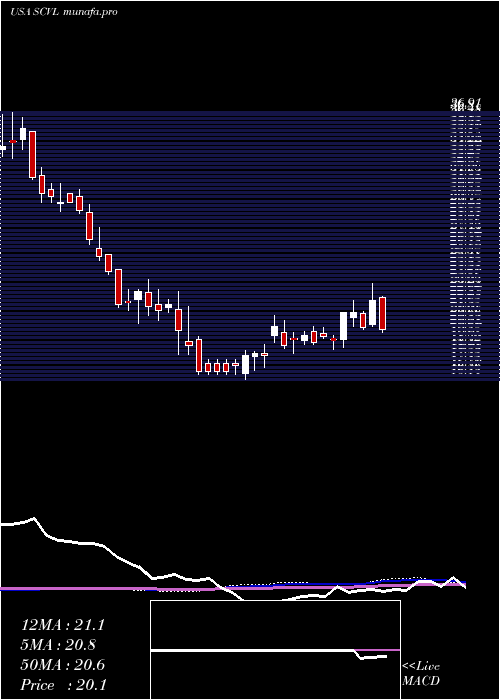Click the 5MA : 20.8 value
Image resolution: width=500 pixels, height=700 pixels.
(x=58, y=645)
